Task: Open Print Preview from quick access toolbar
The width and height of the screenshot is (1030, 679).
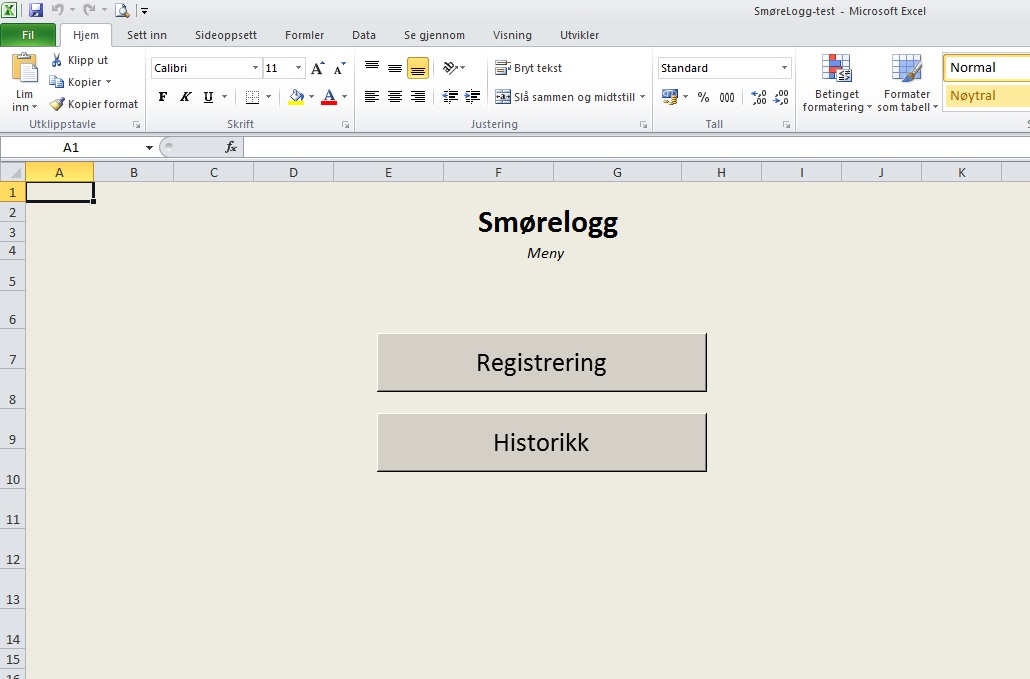Action: coord(122,10)
